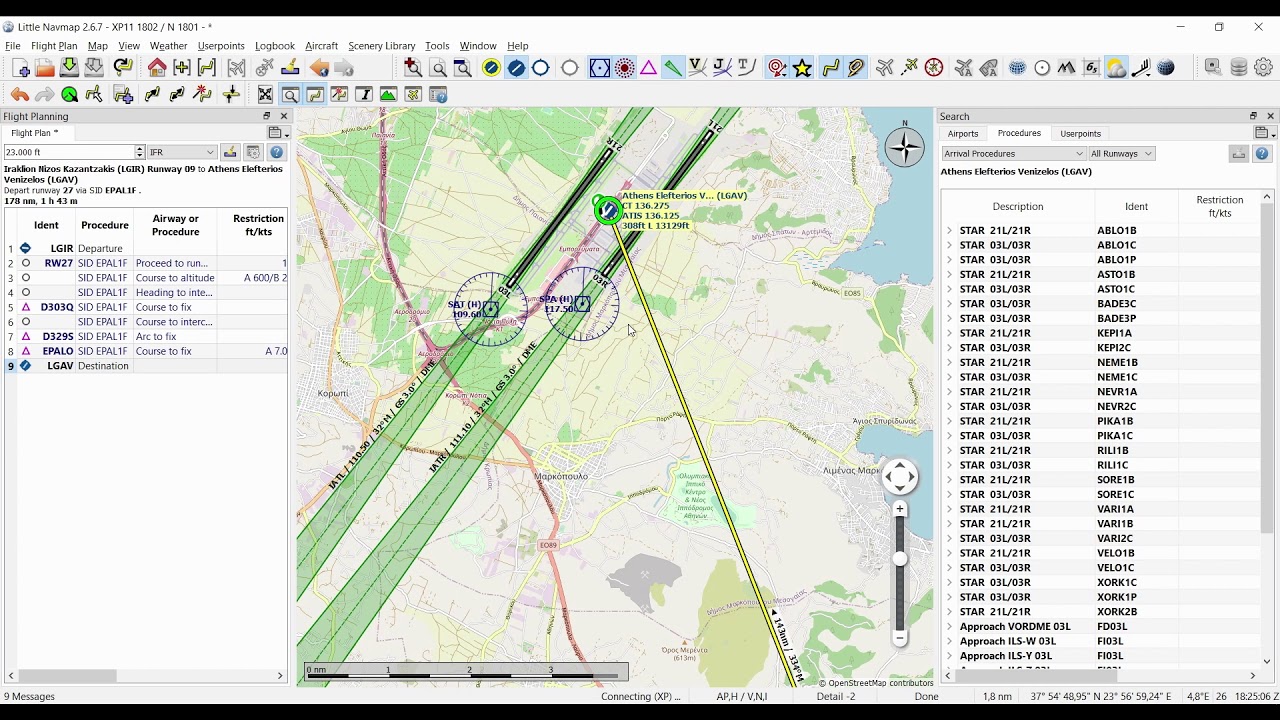1280x720 pixels.
Task: Open the scenery database icon
Action: 1239,68
